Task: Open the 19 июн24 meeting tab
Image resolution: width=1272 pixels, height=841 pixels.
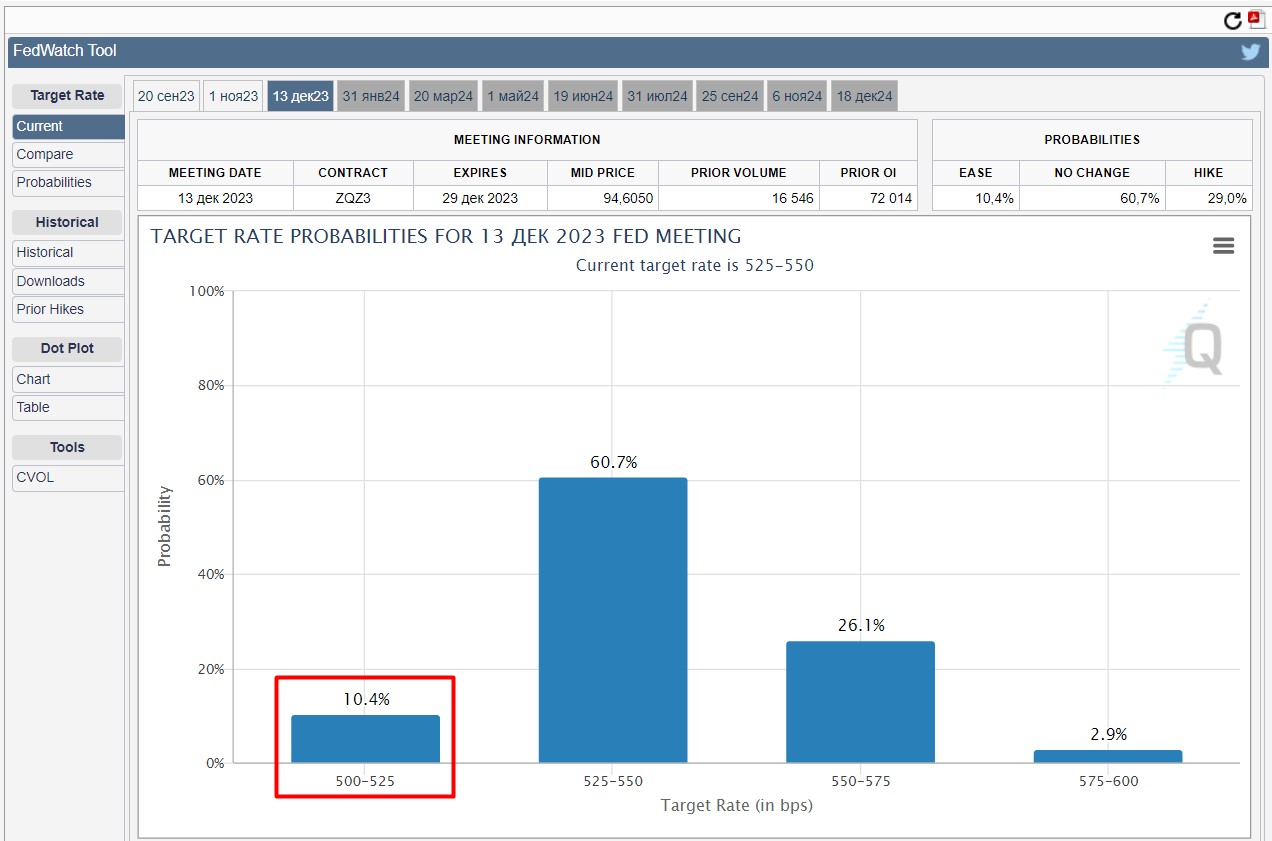Action: pyautogui.click(x=583, y=96)
